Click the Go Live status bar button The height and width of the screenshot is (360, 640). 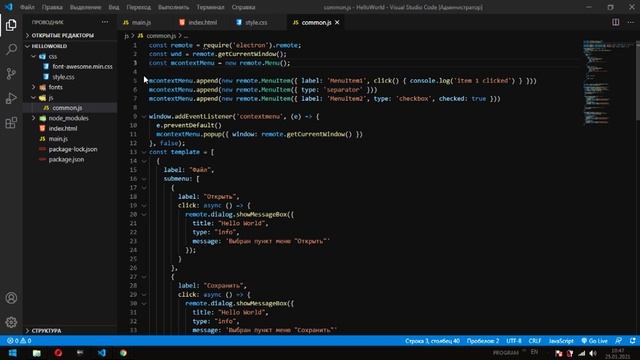click(594, 341)
